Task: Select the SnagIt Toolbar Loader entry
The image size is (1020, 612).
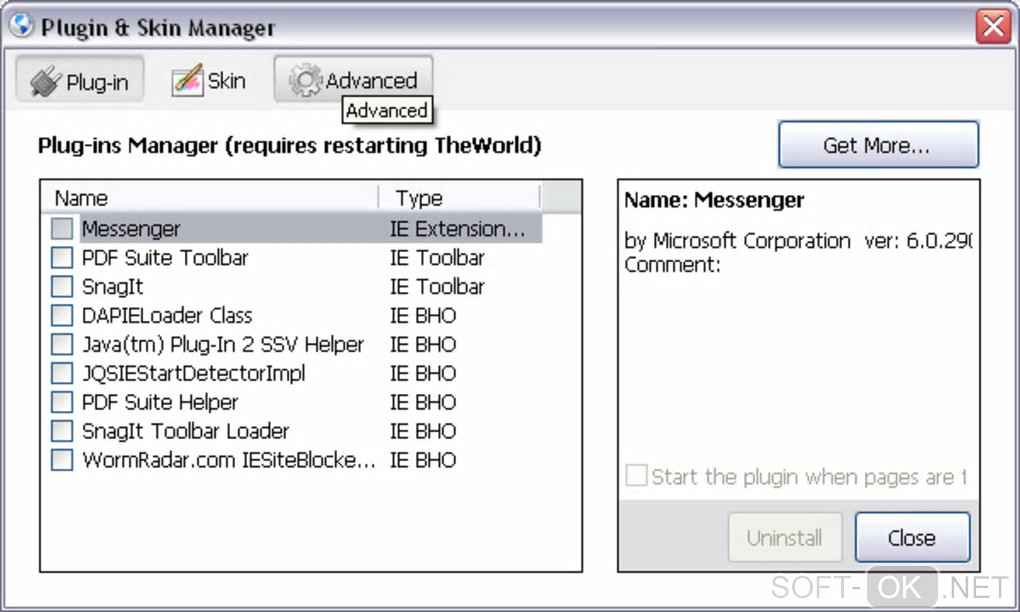Action: (x=185, y=431)
